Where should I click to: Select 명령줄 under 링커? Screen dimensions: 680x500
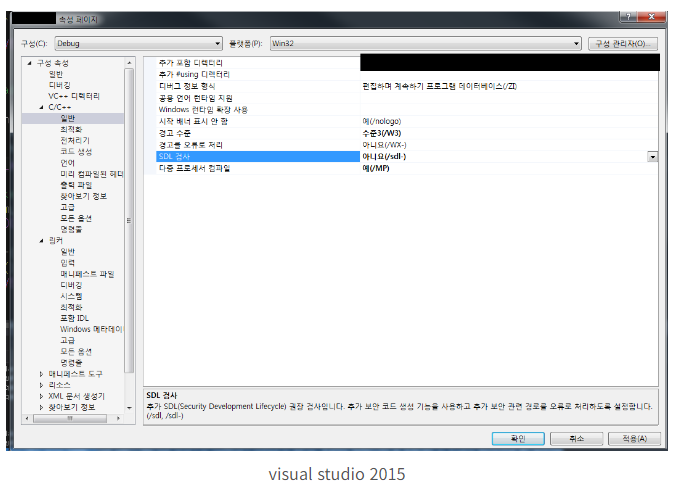(x=71, y=363)
